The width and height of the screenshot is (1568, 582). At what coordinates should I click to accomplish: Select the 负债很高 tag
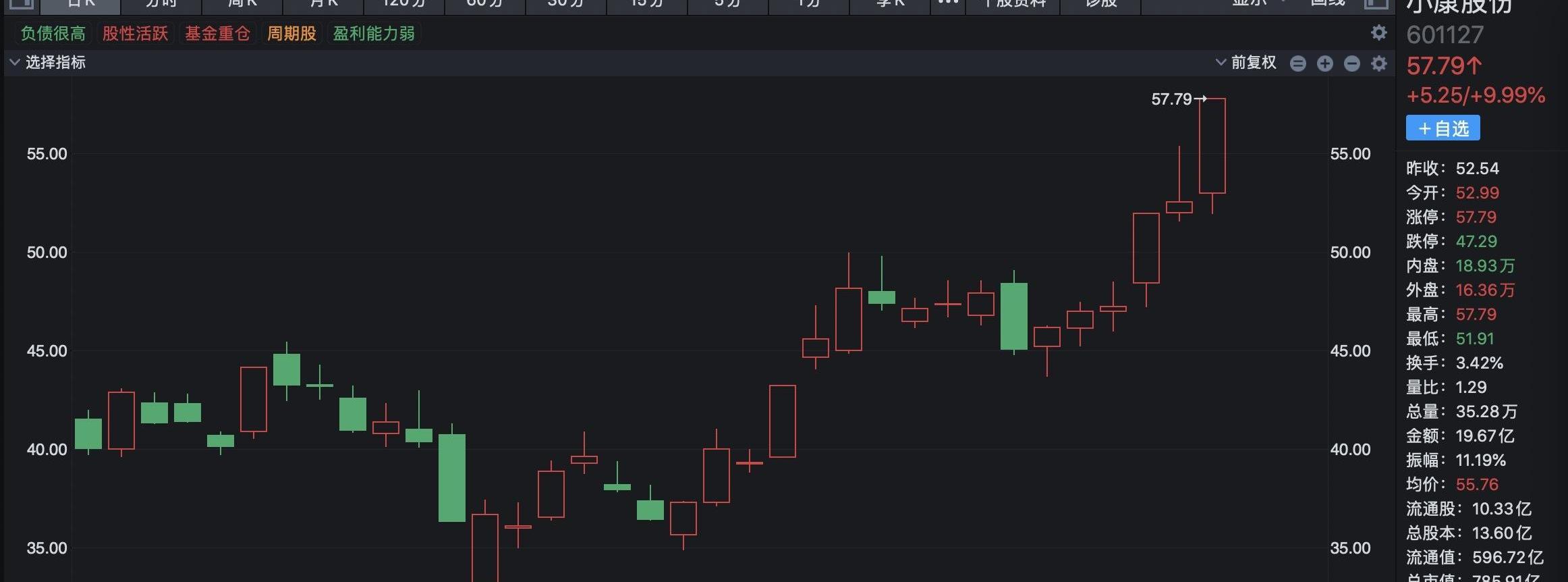pos(53,34)
